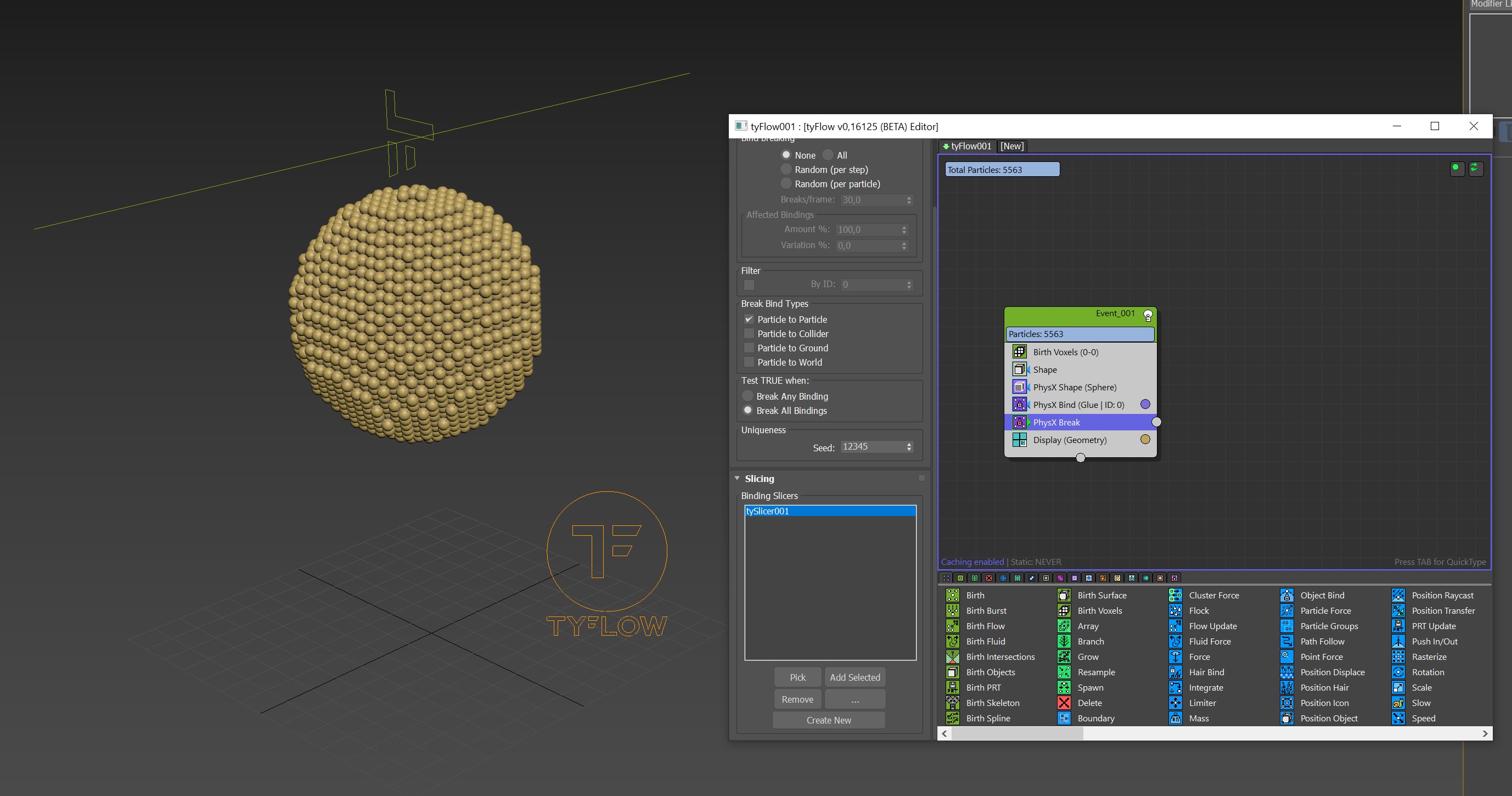Choose Random (per particle) breaking
1512x796 pixels.
tap(786, 183)
